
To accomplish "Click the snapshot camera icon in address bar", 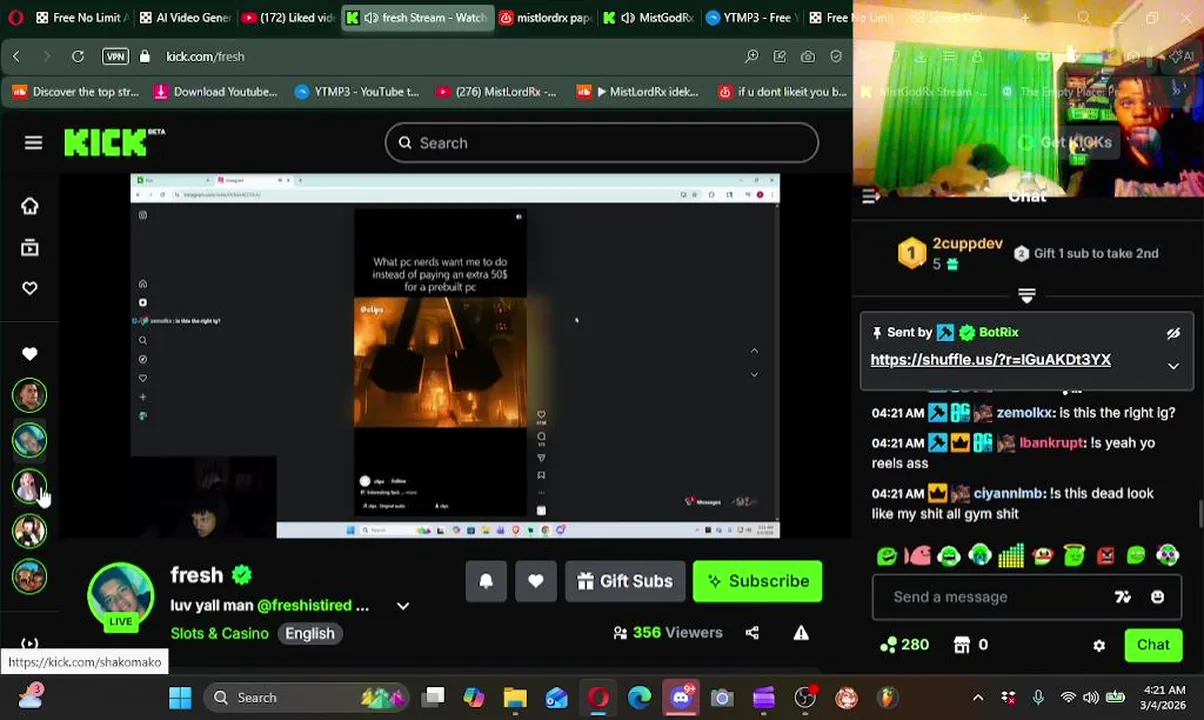I will point(807,56).
